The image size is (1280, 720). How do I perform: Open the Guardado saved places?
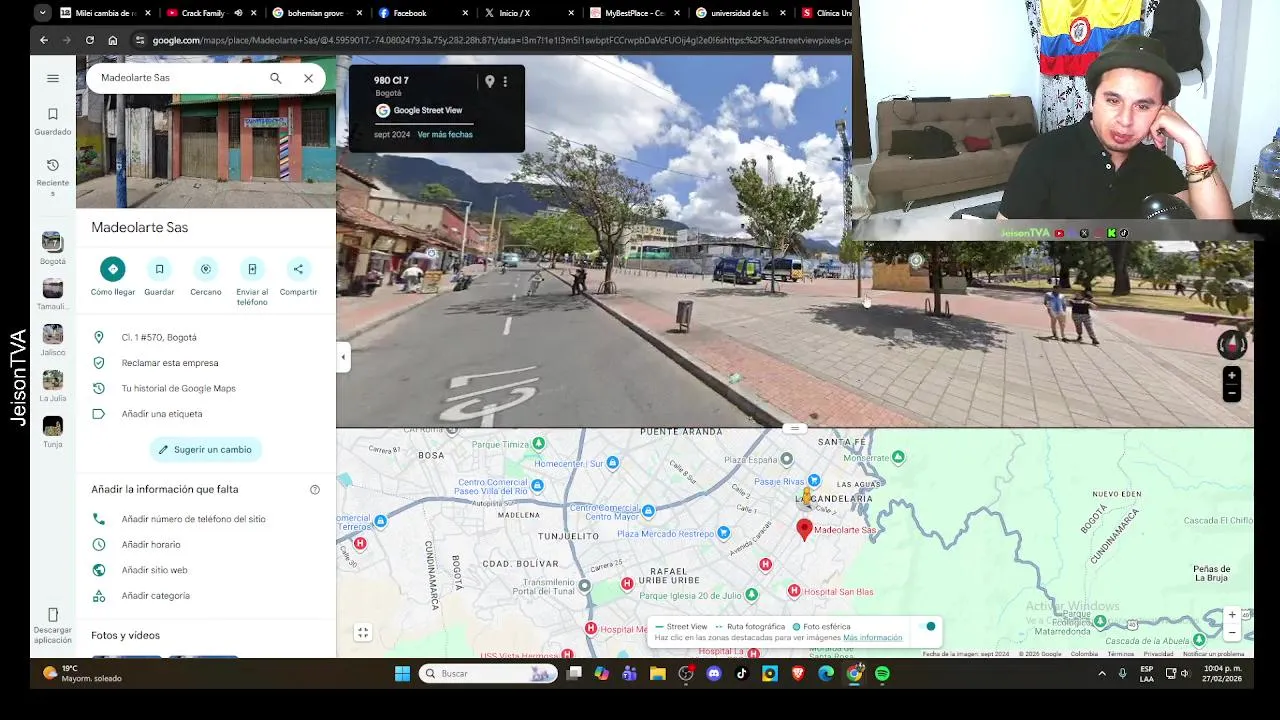pos(53,121)
